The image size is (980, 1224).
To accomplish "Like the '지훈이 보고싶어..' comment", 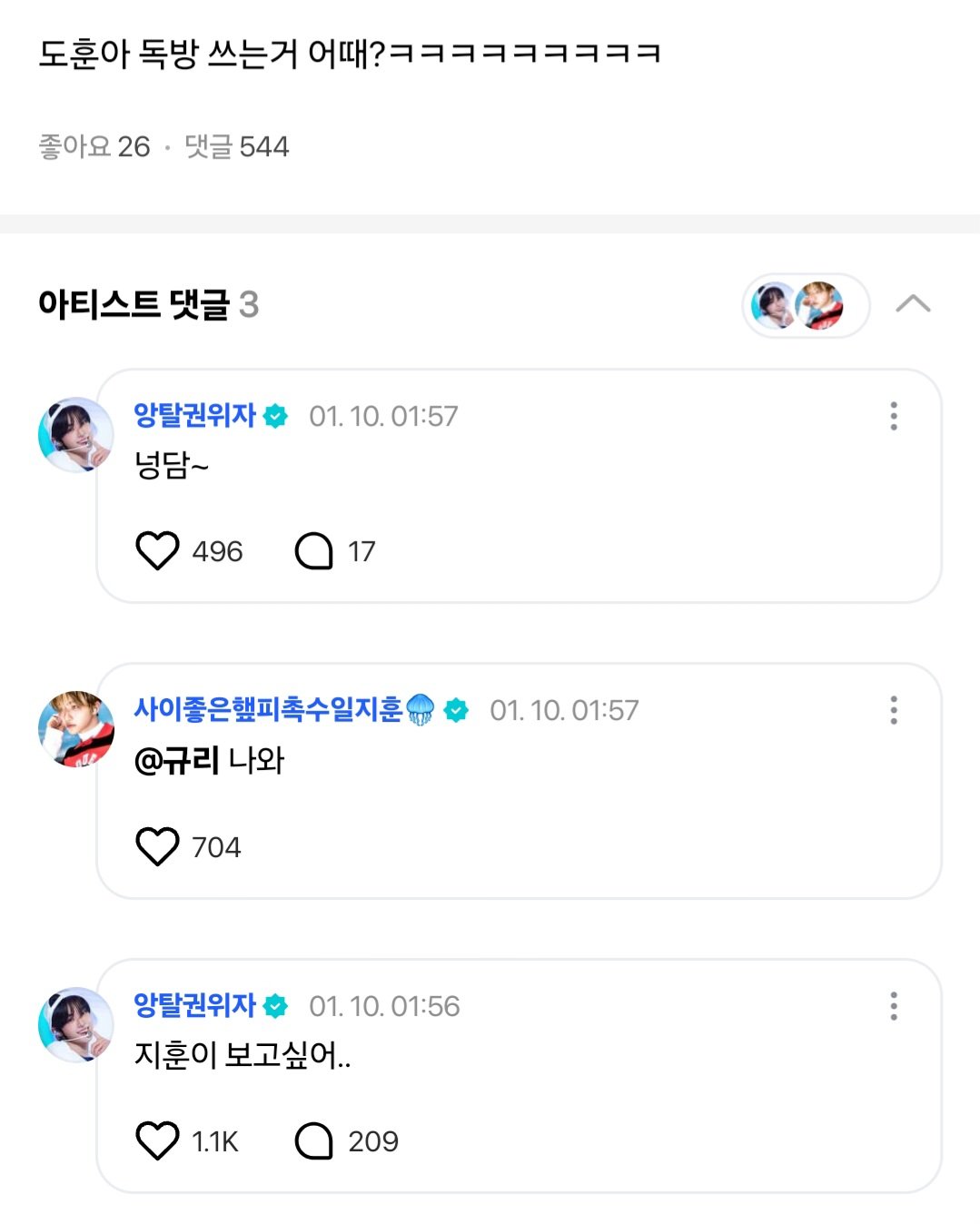I will pyautogui.click(x=157, y=1140).
